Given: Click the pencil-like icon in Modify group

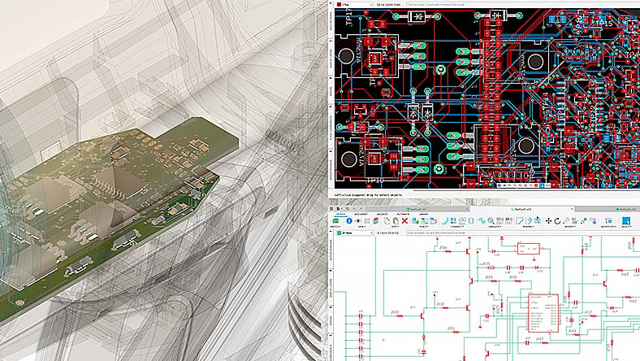Looking at the screenshot, I should [566, 221].
